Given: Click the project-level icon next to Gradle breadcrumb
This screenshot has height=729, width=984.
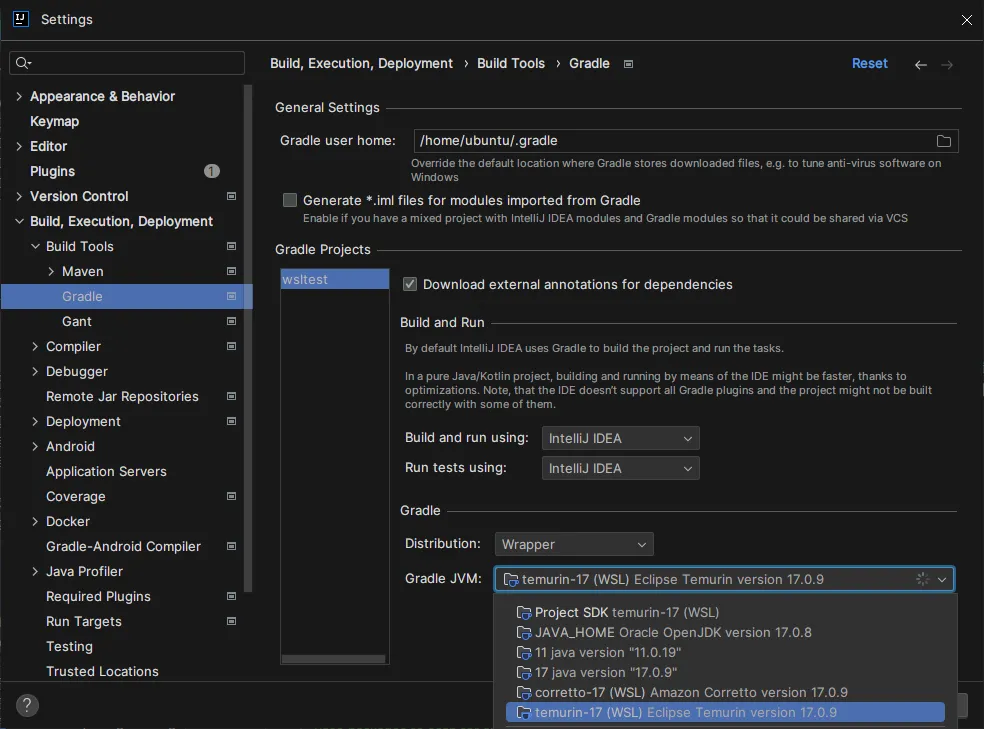Looking at the screenshot, I should pyautogui.click(x=628, y=64).
